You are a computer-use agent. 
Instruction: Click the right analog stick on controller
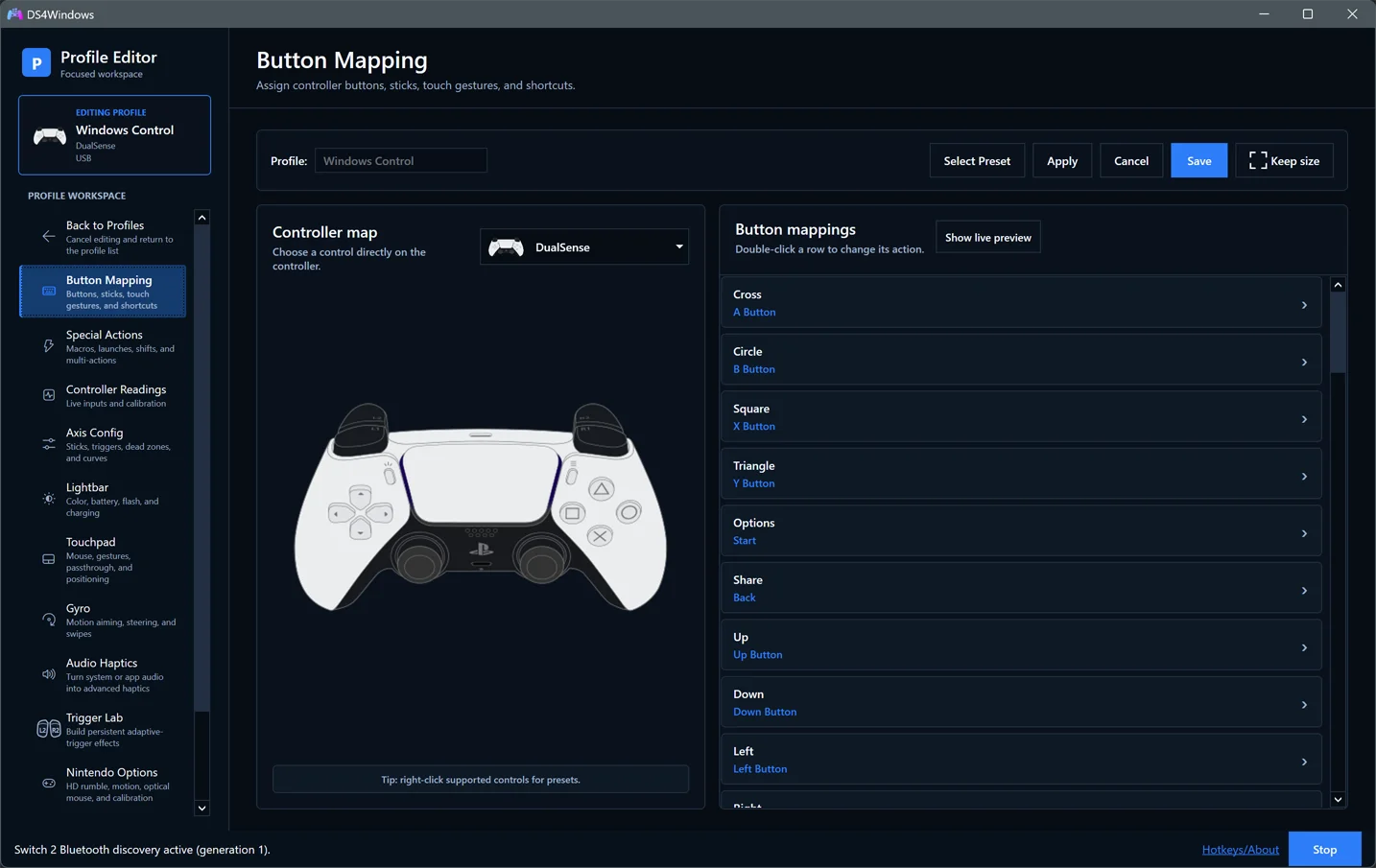pos(541,559)
